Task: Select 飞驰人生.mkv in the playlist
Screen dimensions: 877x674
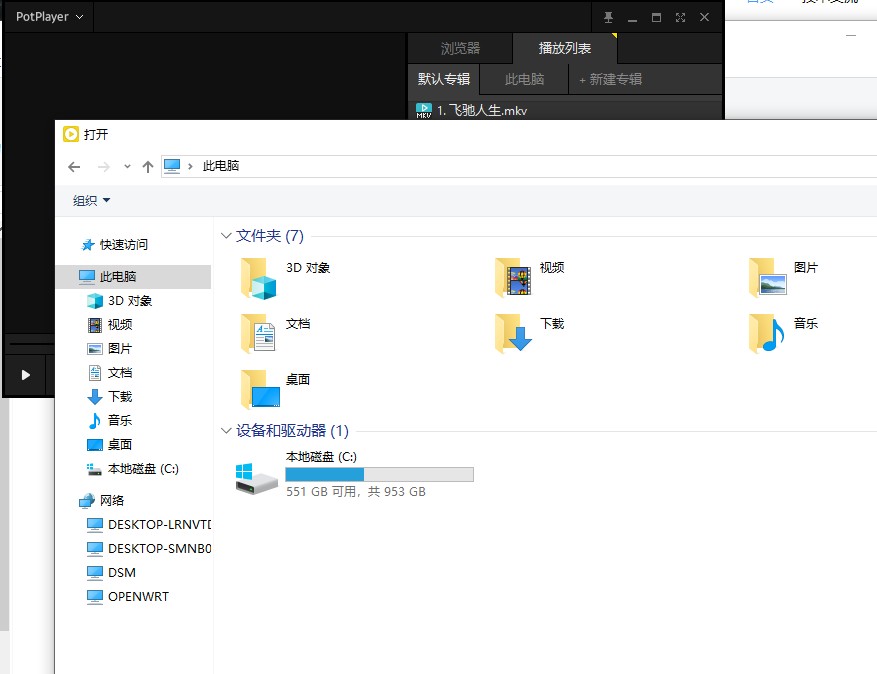Action: (482, 110)
